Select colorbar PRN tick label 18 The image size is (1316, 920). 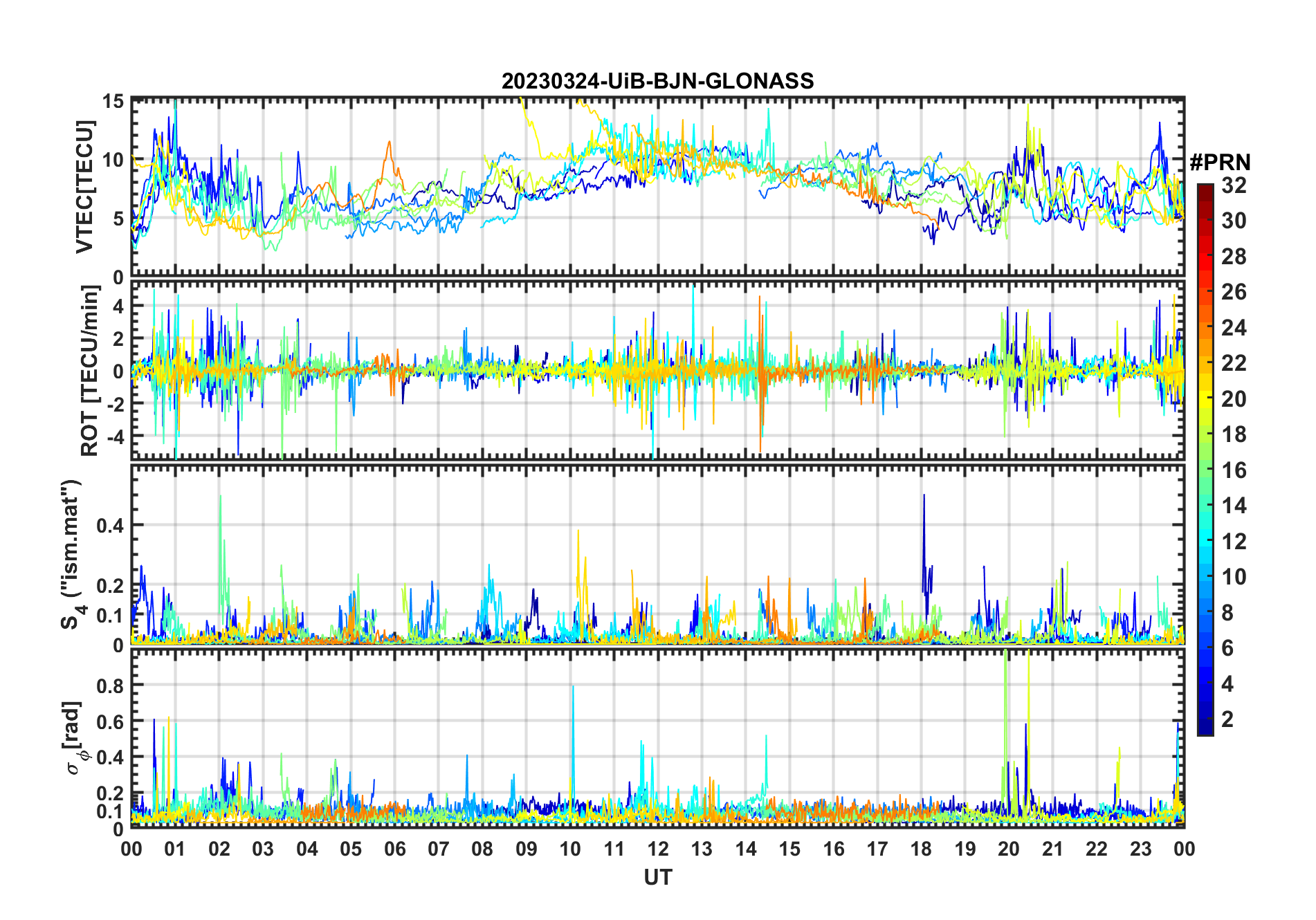(1234, 434)
